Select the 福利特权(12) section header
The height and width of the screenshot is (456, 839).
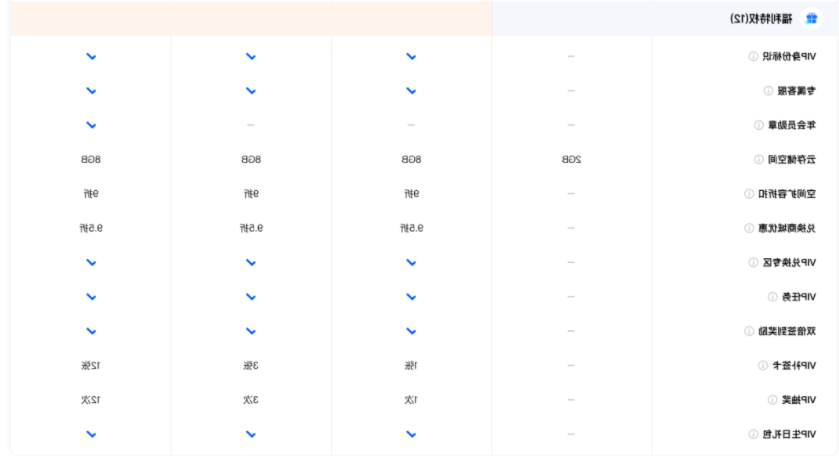pyautogui.click(x=761, y=18)
